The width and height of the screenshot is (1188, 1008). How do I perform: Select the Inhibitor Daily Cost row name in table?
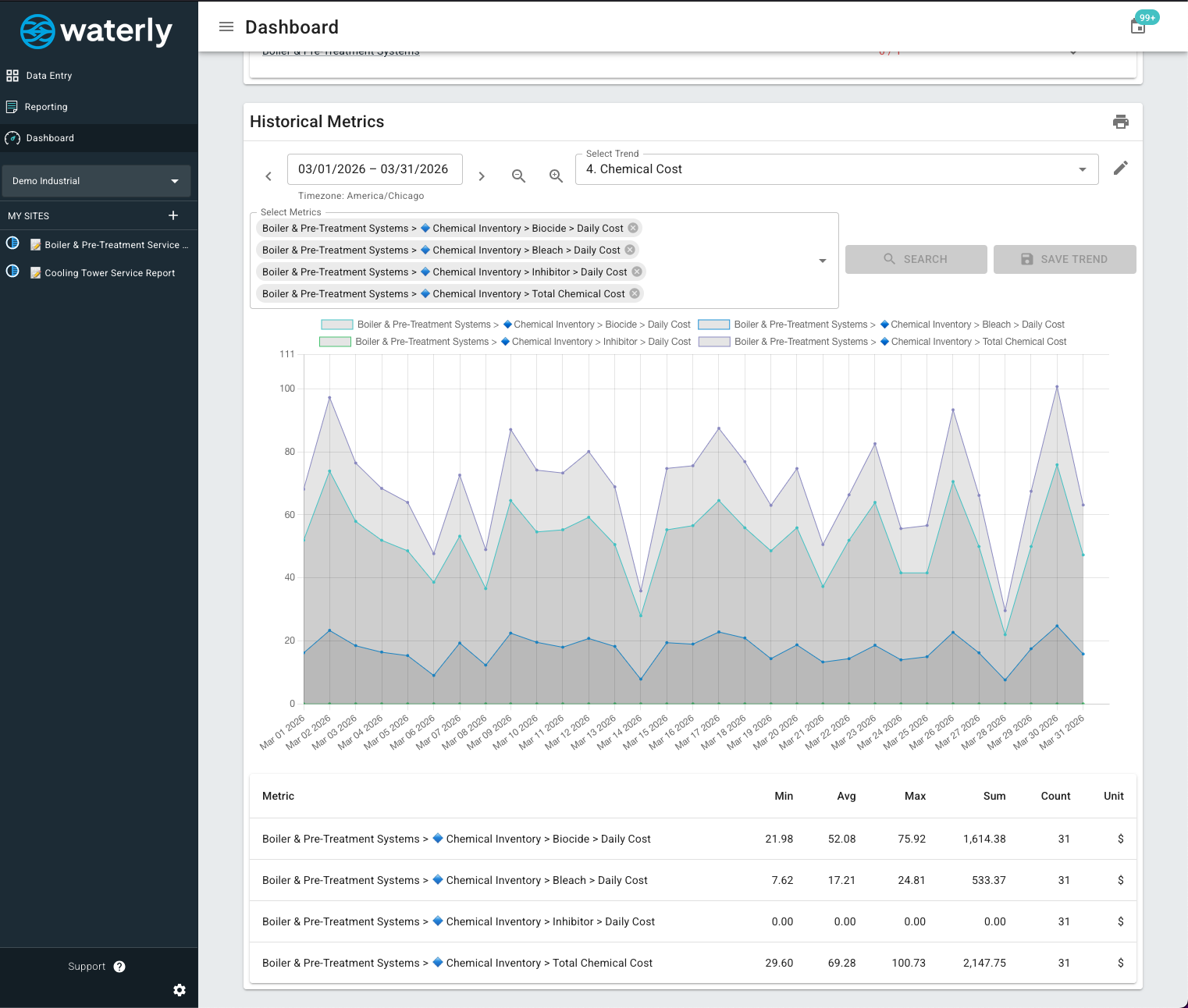coord(458,922)
